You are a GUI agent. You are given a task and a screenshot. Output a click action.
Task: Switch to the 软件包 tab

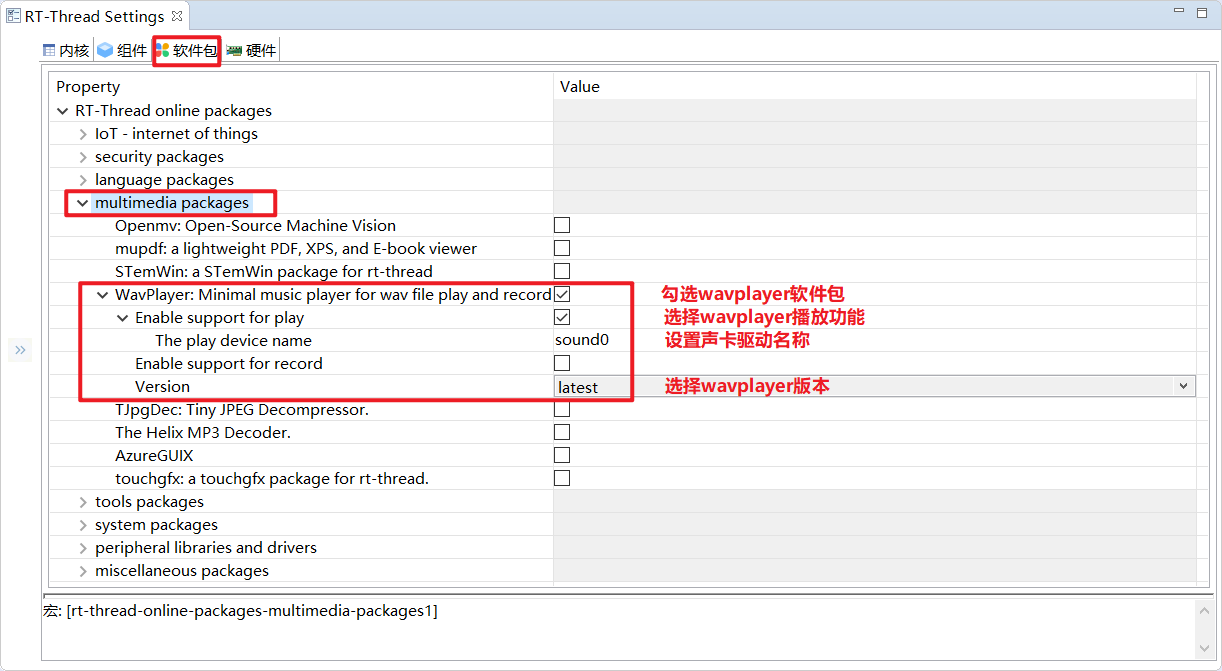tap(186, 50)
